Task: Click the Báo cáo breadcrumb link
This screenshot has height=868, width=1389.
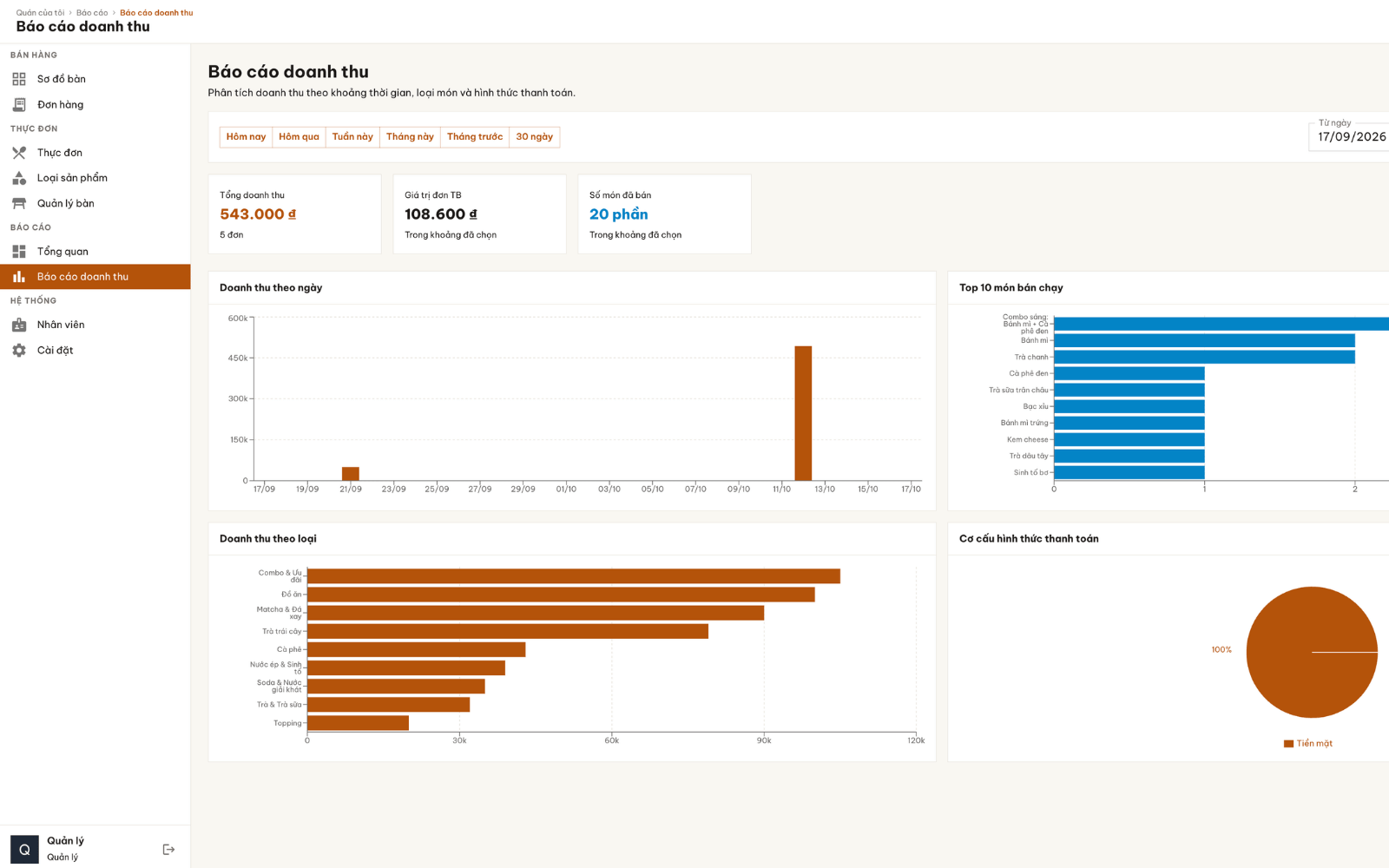Action: (x=92, y=13)
